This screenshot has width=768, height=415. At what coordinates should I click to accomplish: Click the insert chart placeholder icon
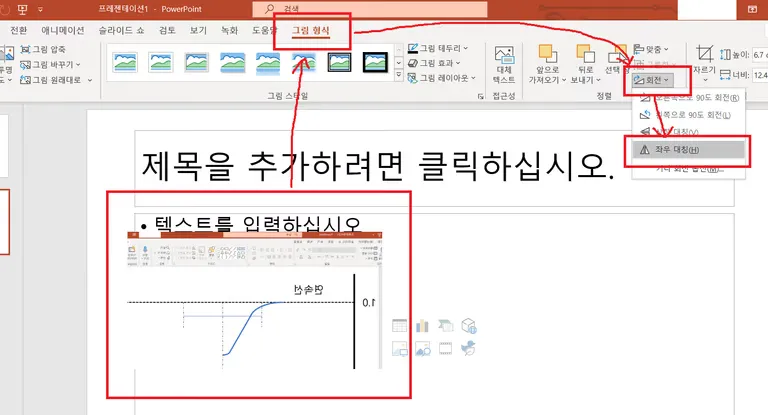coord(422,325)
